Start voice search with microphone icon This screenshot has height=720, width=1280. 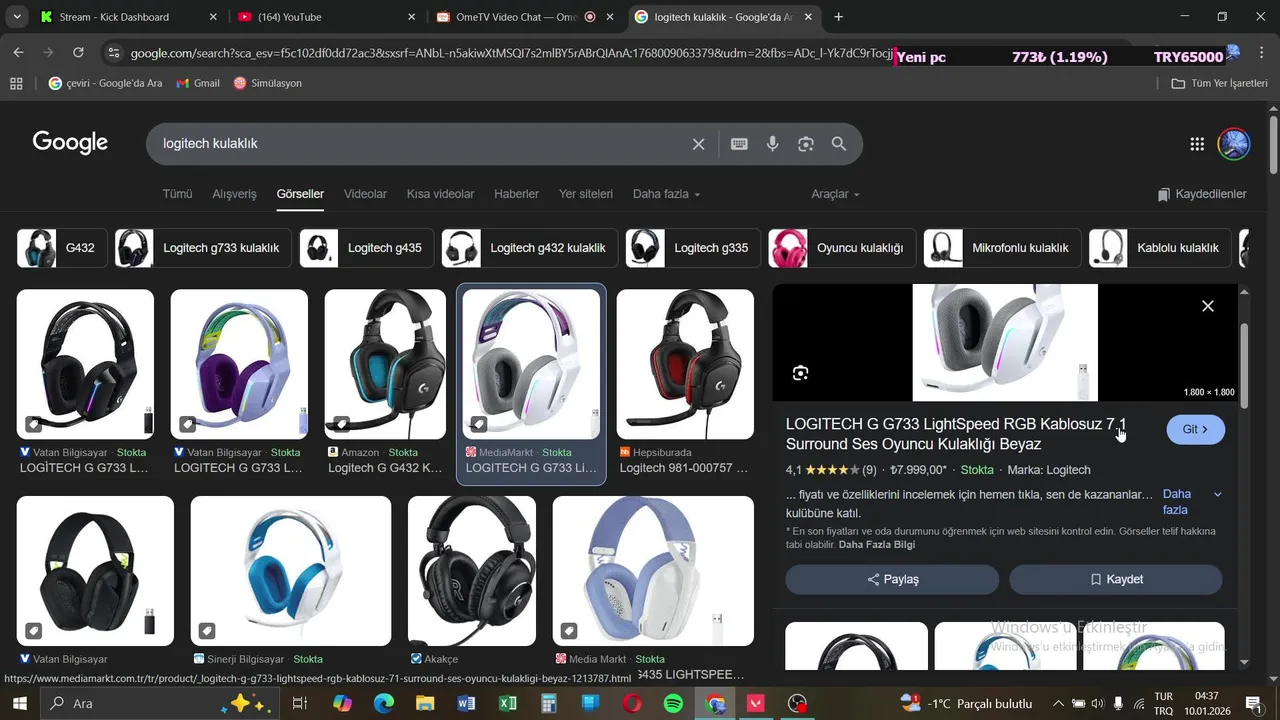[x=772, y=144]
